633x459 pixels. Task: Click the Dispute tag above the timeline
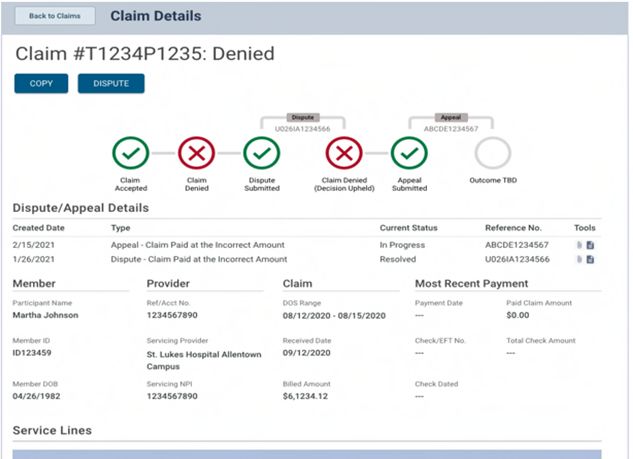click(x=302, y=117)
